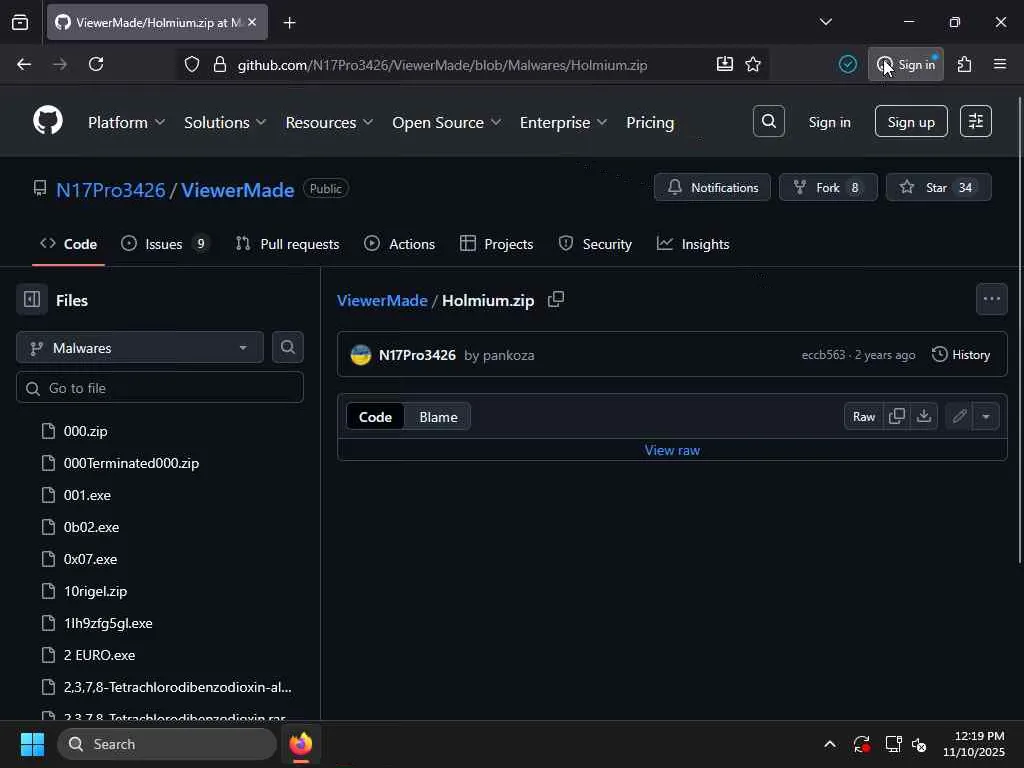Click the Raw button
1024x768 pixels.
click(863, 416)
